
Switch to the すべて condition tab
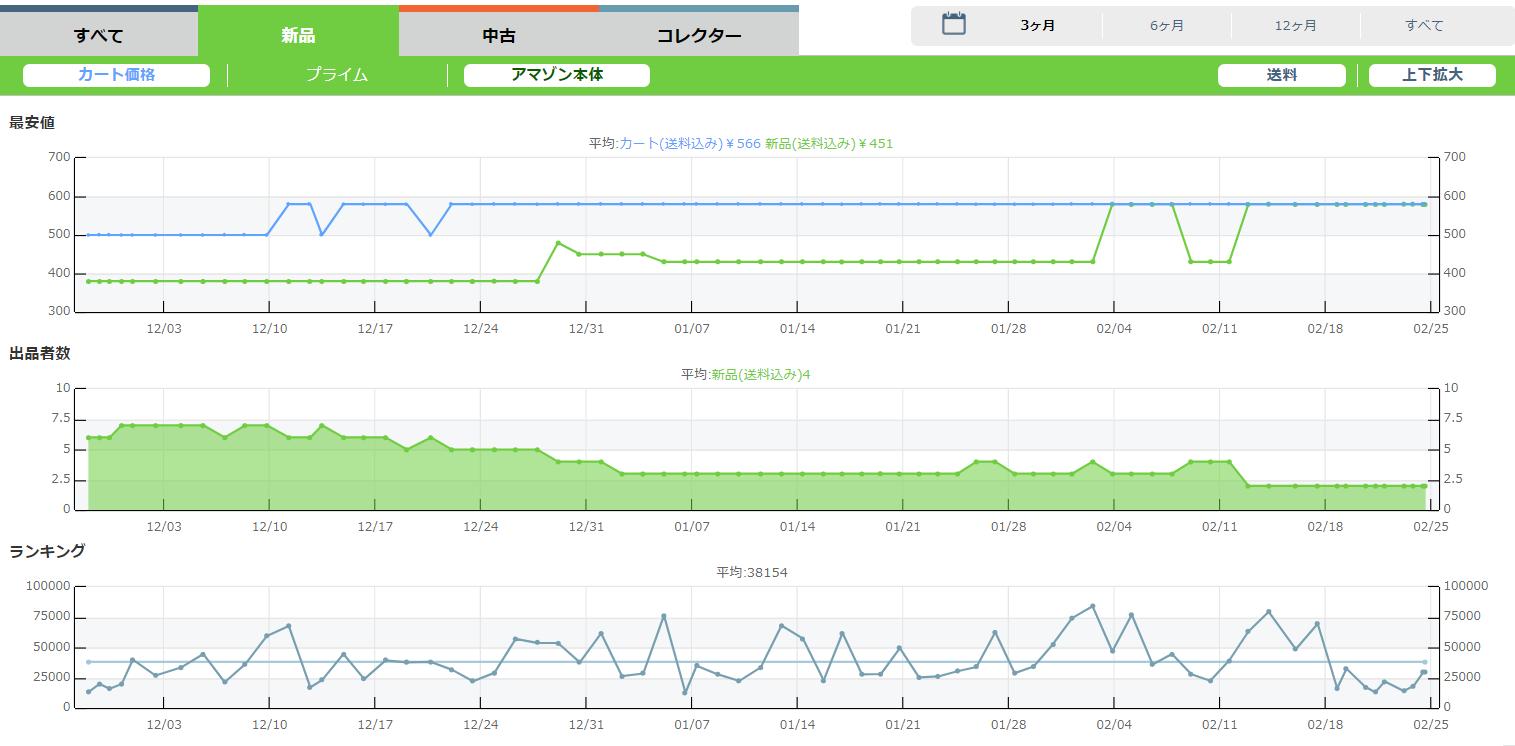99,36
